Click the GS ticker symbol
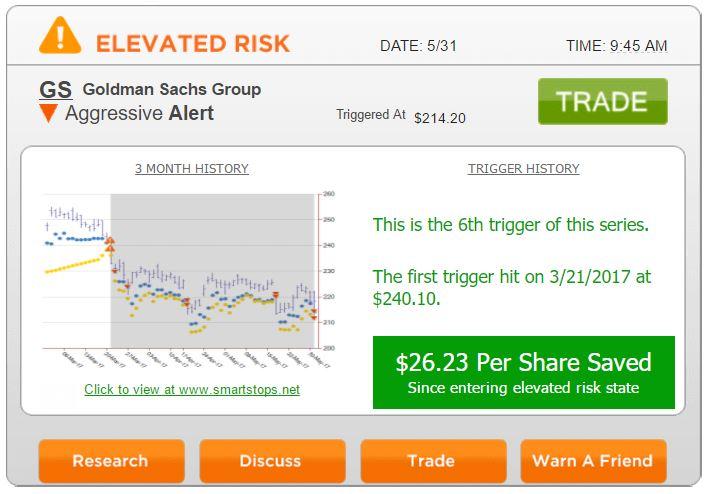 [56, 90]
